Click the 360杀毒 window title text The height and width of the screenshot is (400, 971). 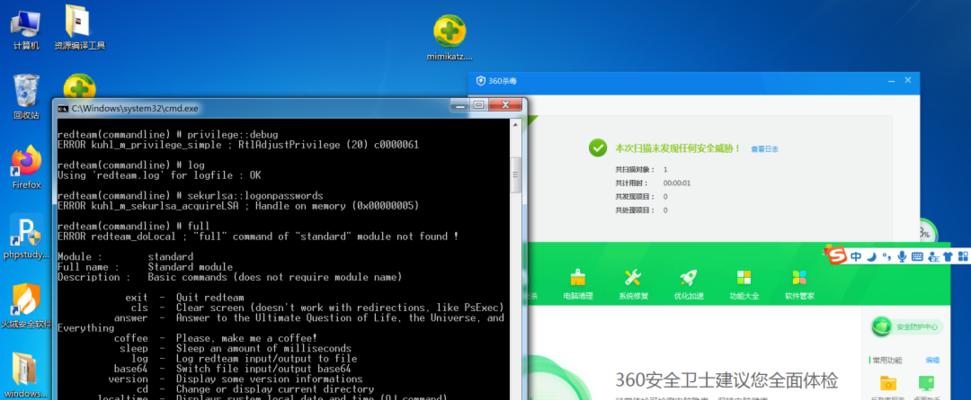(x=502, y=81)
